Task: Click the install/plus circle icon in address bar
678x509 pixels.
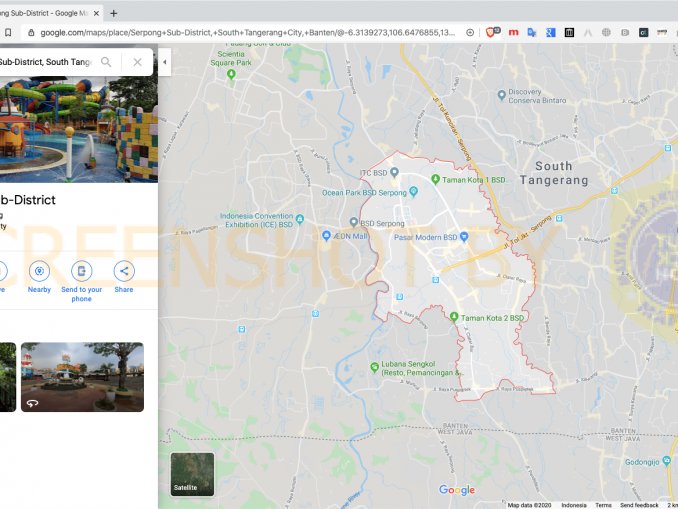Action: (470, 33)
